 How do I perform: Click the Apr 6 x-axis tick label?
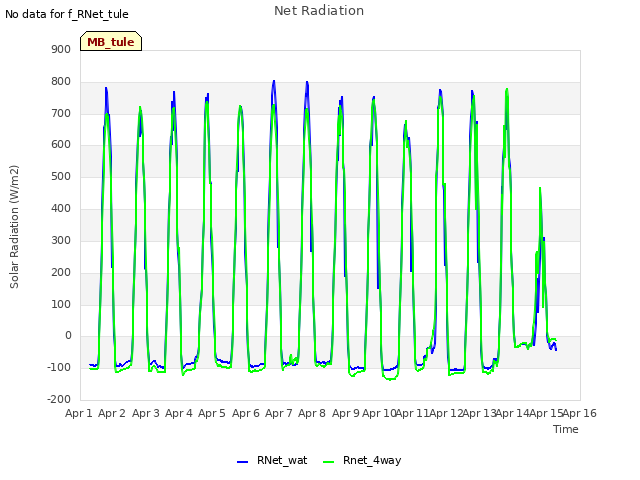(x=246, y=413)
